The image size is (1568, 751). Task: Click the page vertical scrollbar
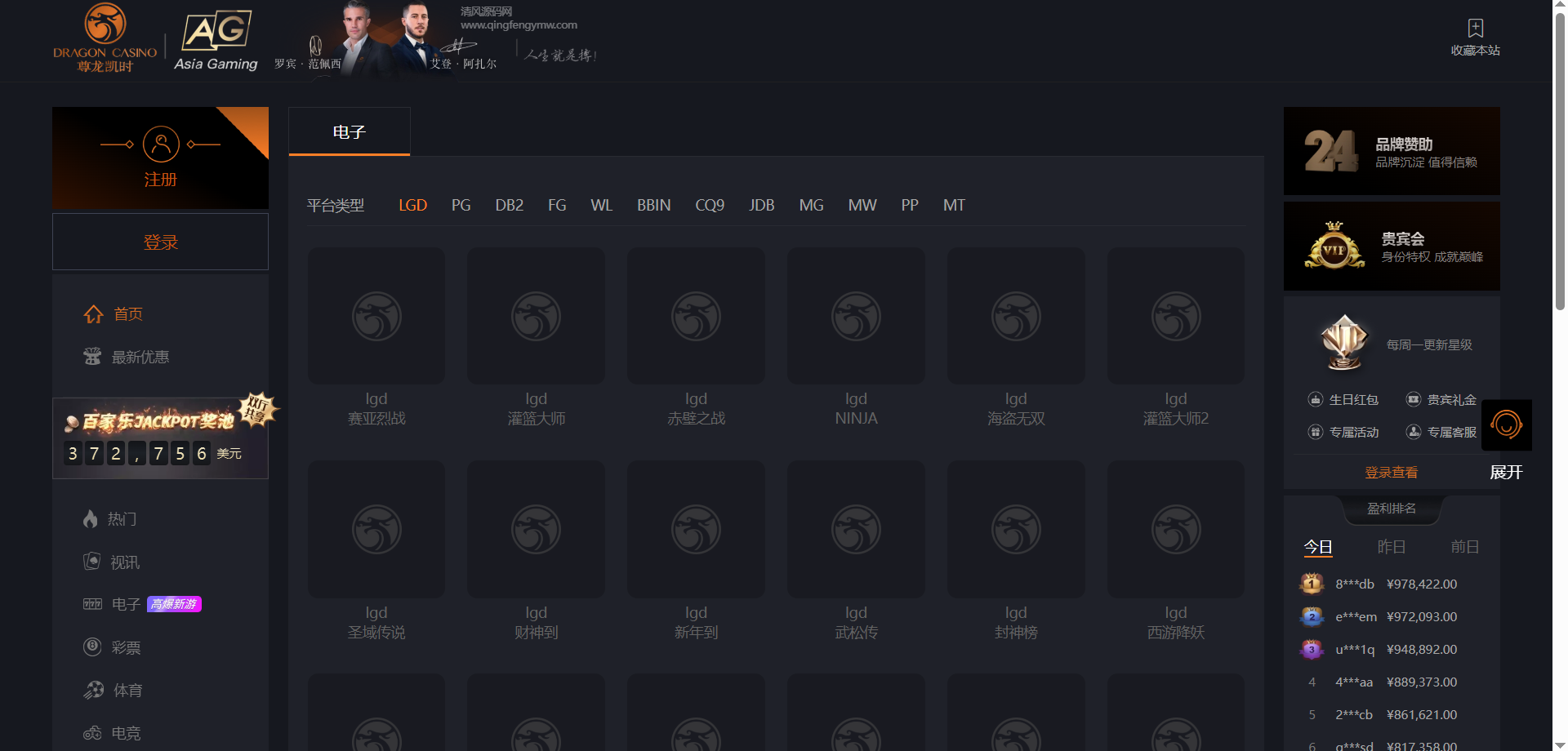[x=1560, y=163]
